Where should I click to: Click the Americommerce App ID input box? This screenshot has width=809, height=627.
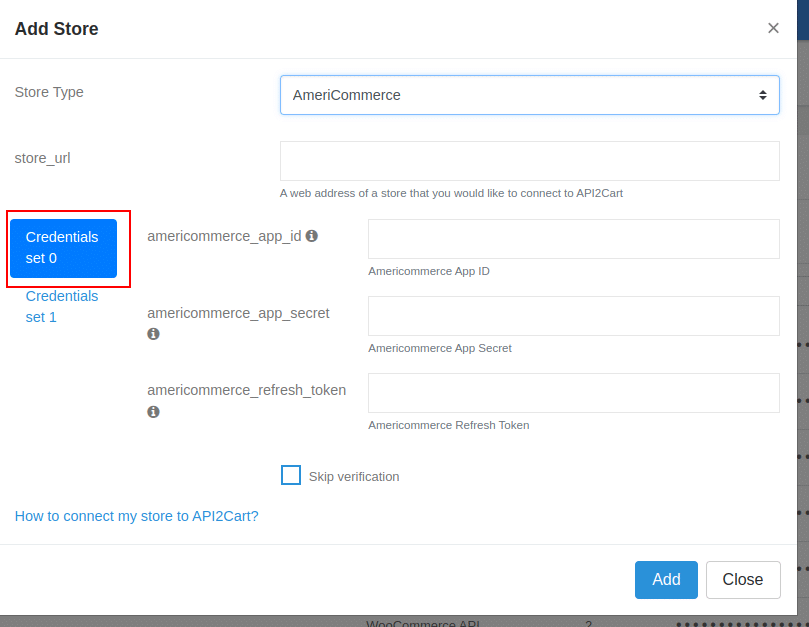pyautogui.click(x=573, y=238)
